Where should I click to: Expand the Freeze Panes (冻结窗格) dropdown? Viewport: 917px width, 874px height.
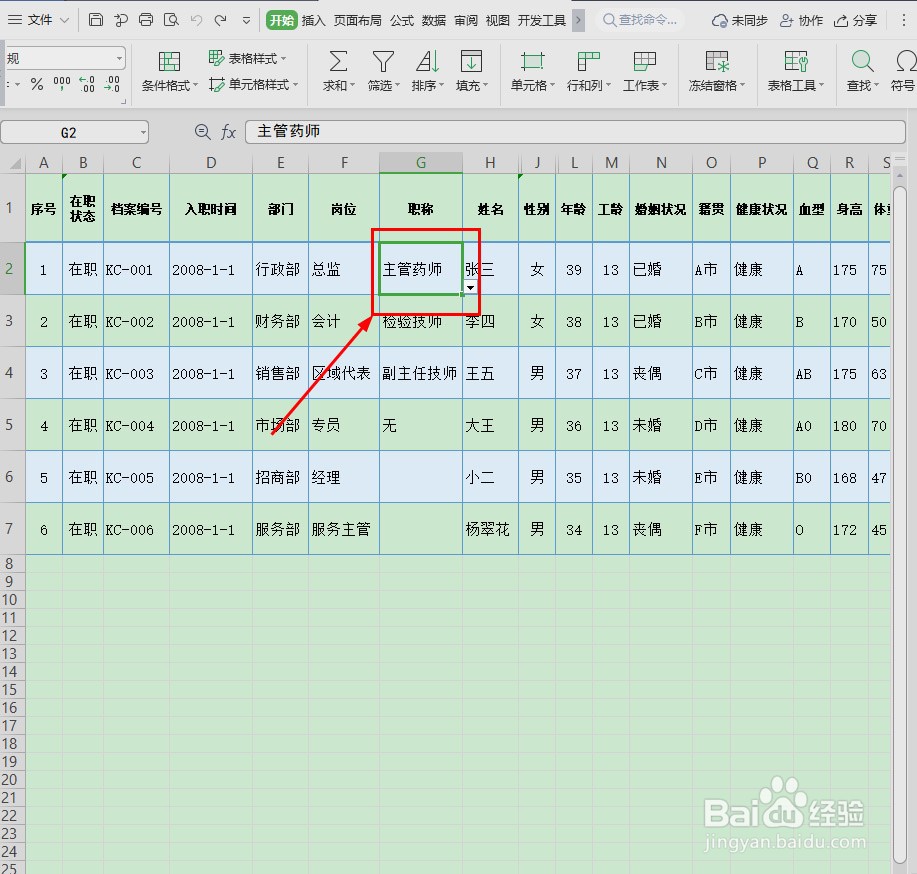click(743, 85)
